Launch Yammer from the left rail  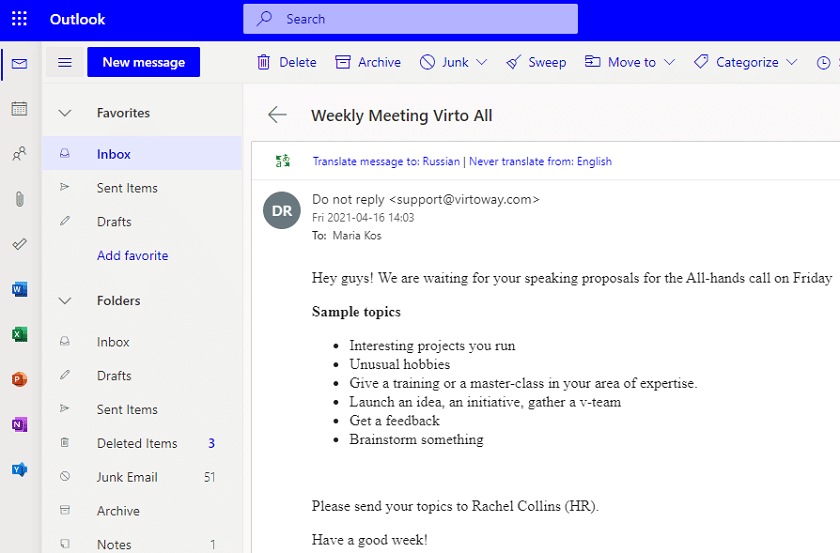tap(19, 469)
